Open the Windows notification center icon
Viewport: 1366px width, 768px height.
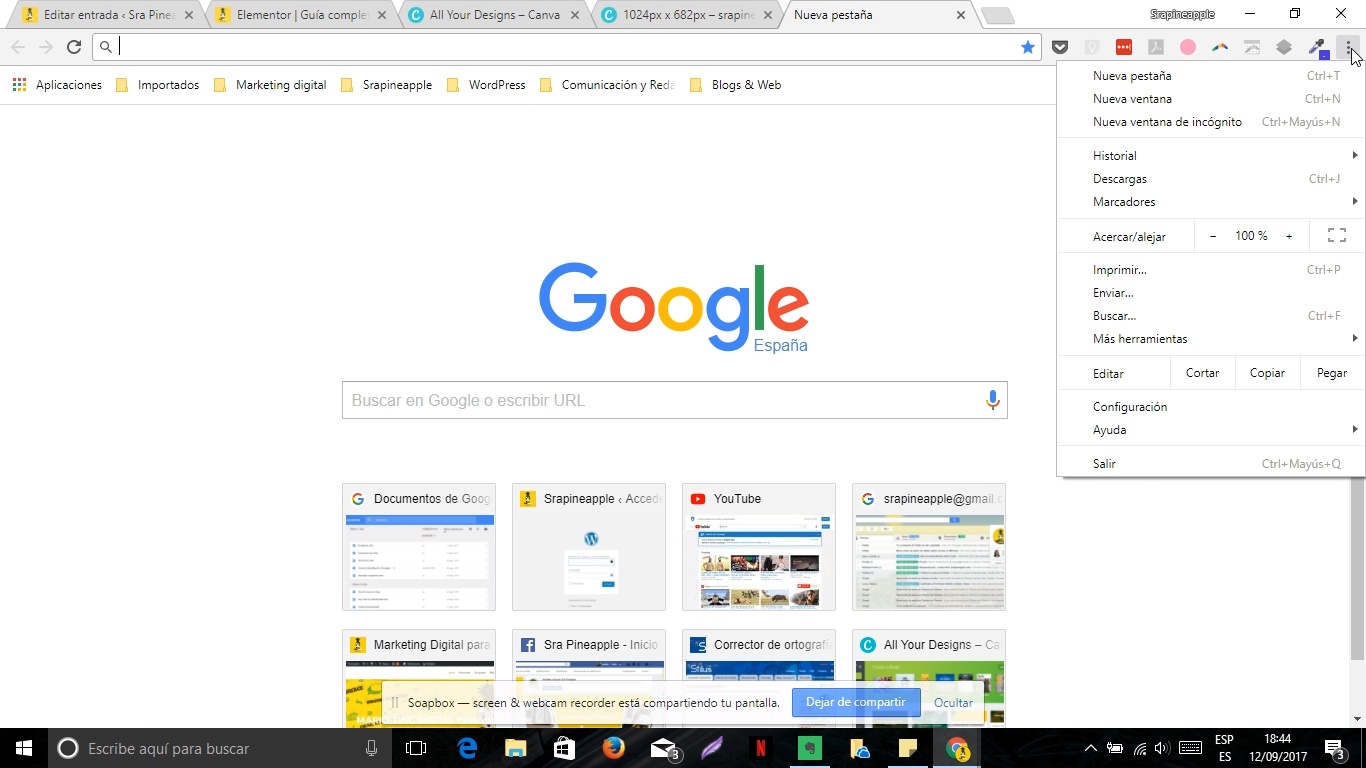[1334, 748]
